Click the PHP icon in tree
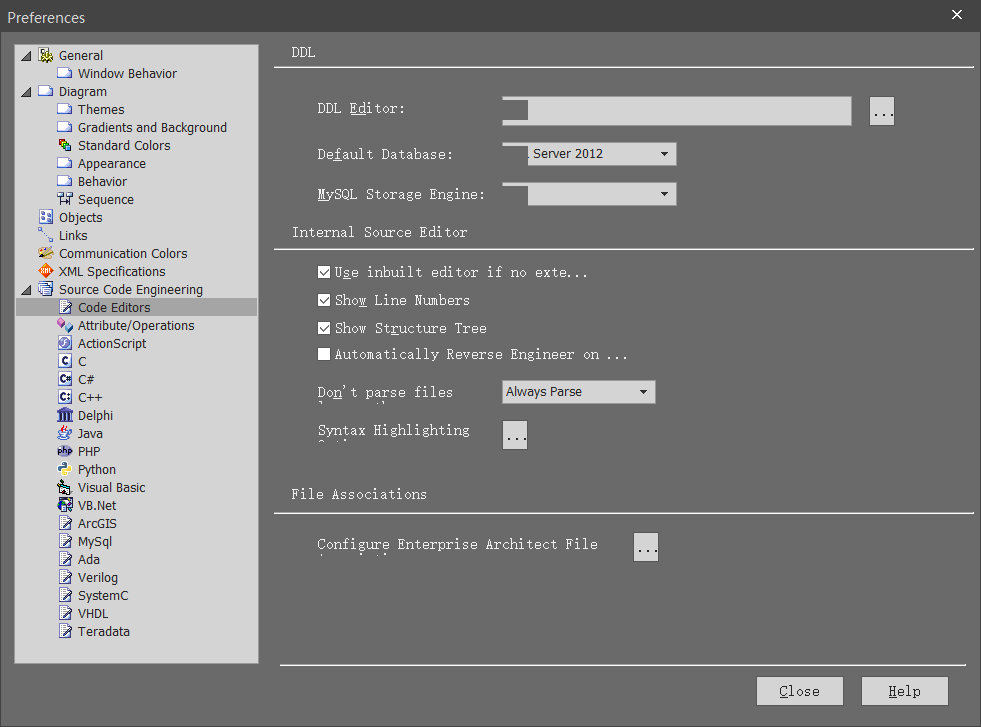This screenshot has width=981, height=727. [x=64, y=451]
